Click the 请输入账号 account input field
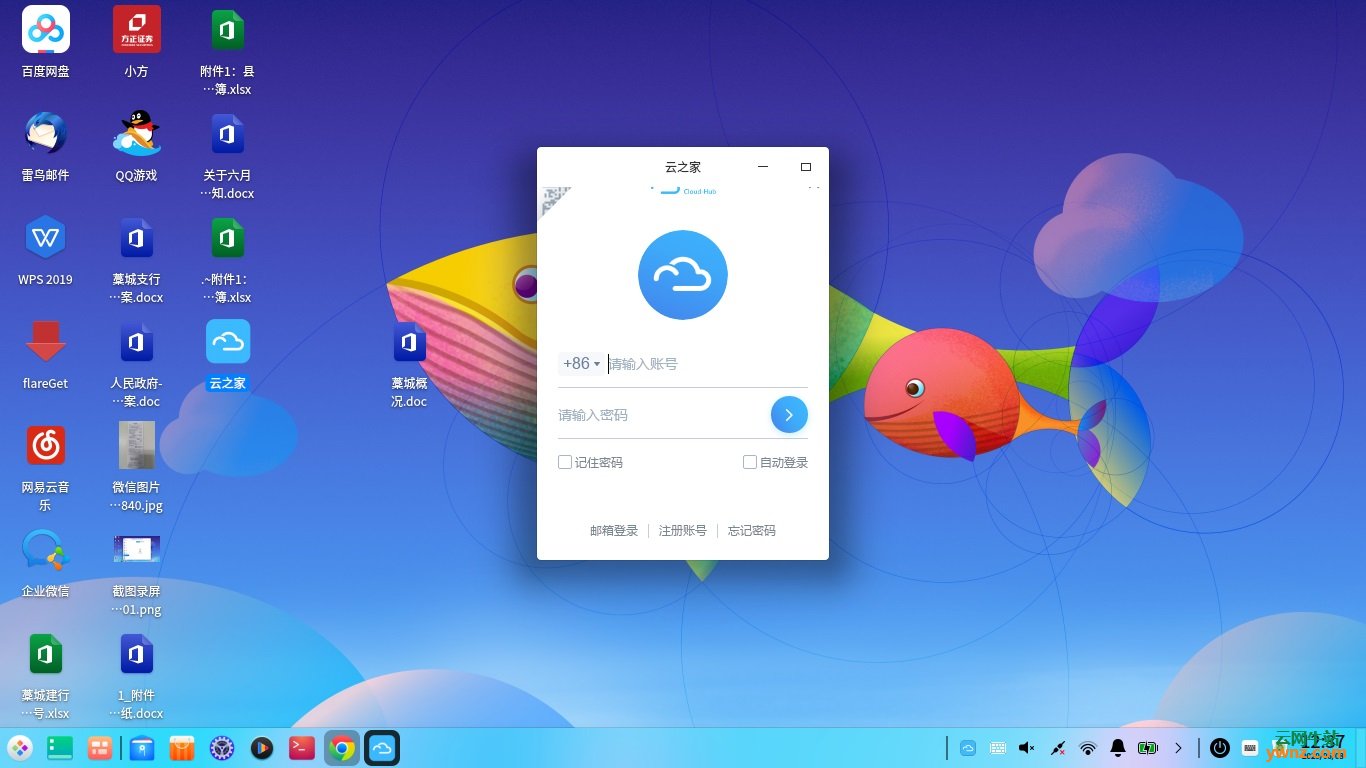This screenshot has width=1366, height=768. (x=707, y=364)
